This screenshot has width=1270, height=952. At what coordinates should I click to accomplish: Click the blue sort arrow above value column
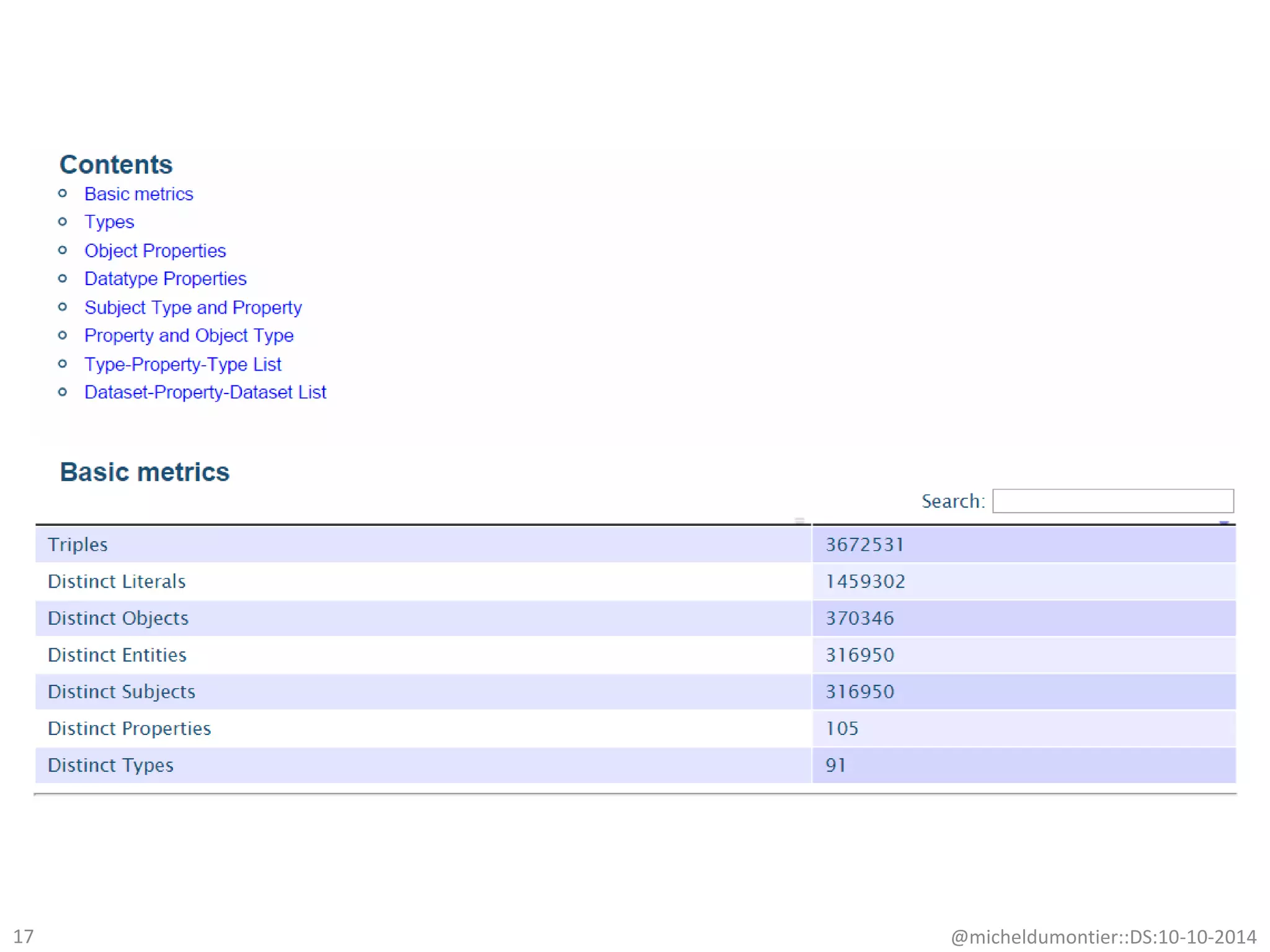click(1223, 522)
